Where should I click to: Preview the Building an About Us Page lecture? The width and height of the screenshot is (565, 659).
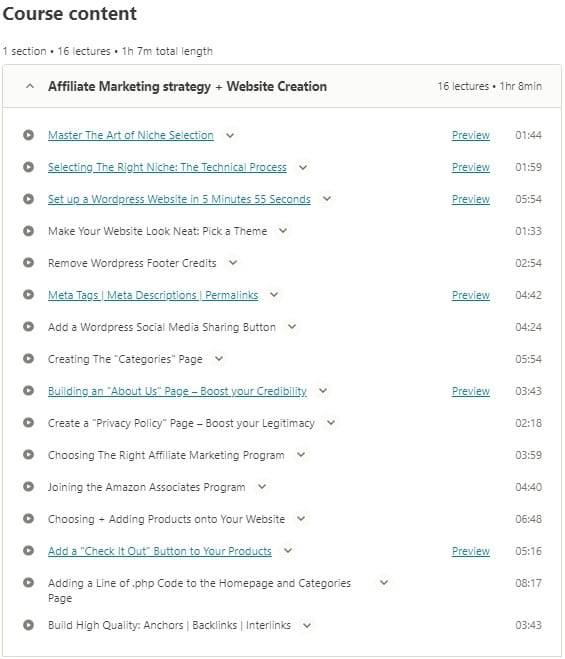(x=471, y=391)
